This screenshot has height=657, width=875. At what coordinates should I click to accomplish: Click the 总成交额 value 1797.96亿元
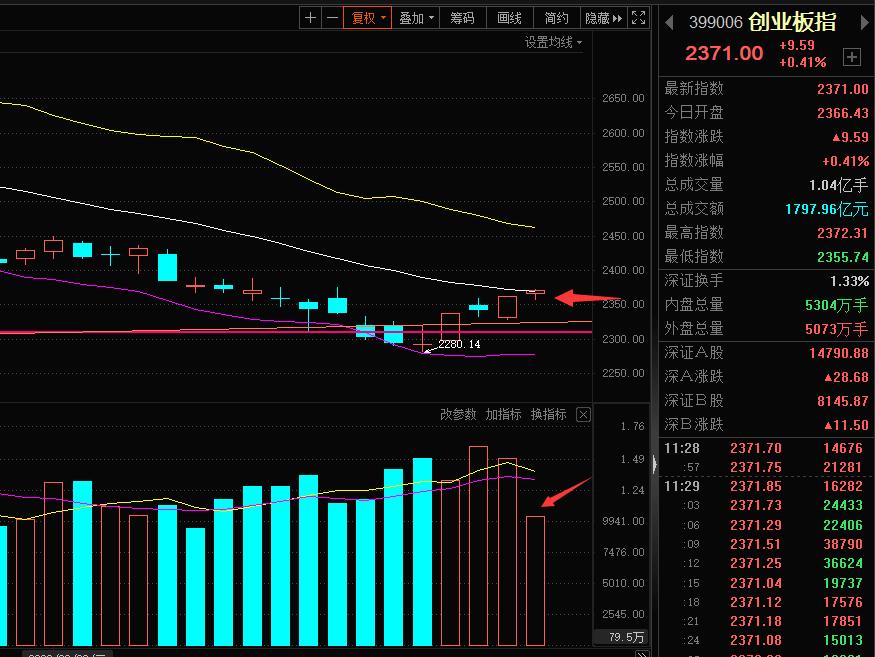(x=826, y=209)
